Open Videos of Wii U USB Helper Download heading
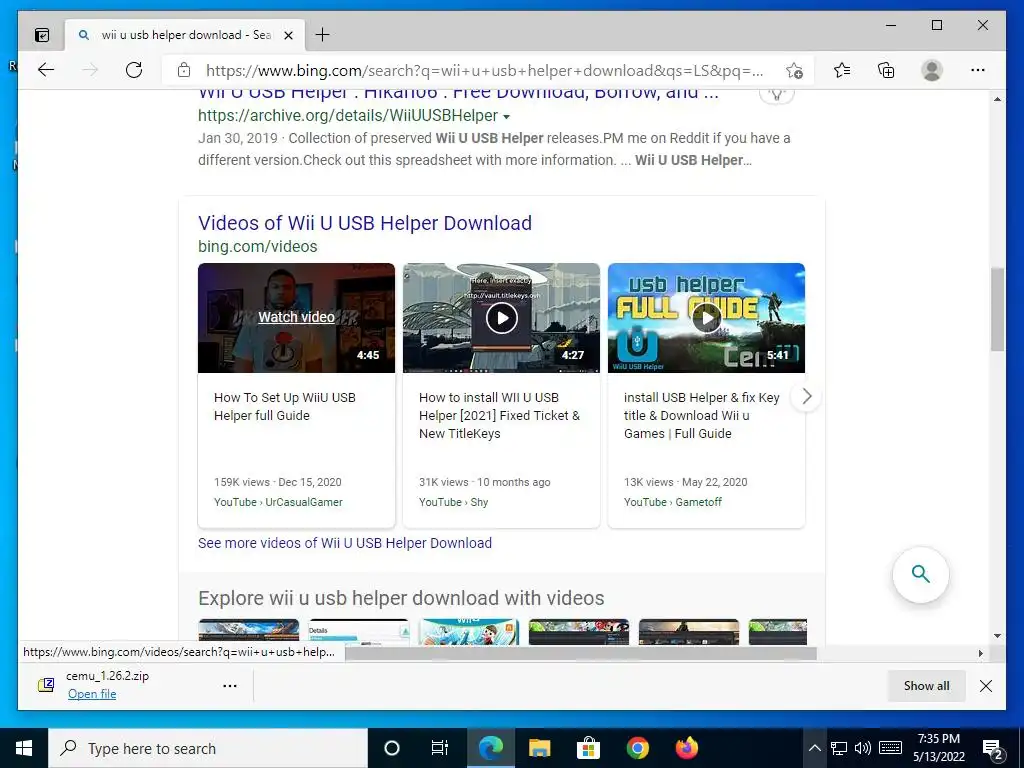This screenshot has height=768, width=1024. coord(364,223)
